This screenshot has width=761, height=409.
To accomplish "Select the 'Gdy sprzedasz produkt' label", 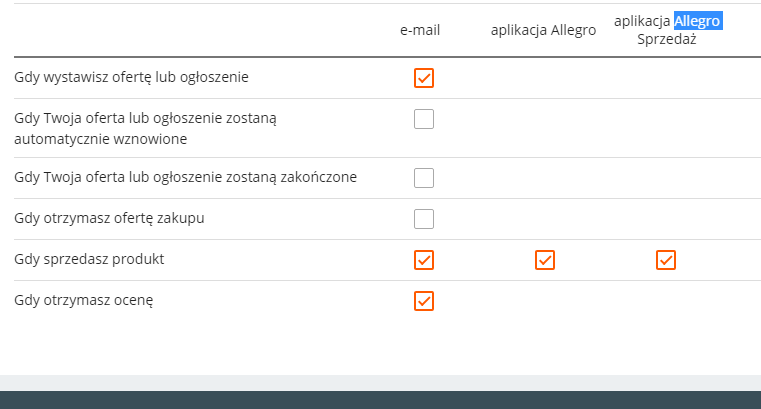I will pos(90,259).
